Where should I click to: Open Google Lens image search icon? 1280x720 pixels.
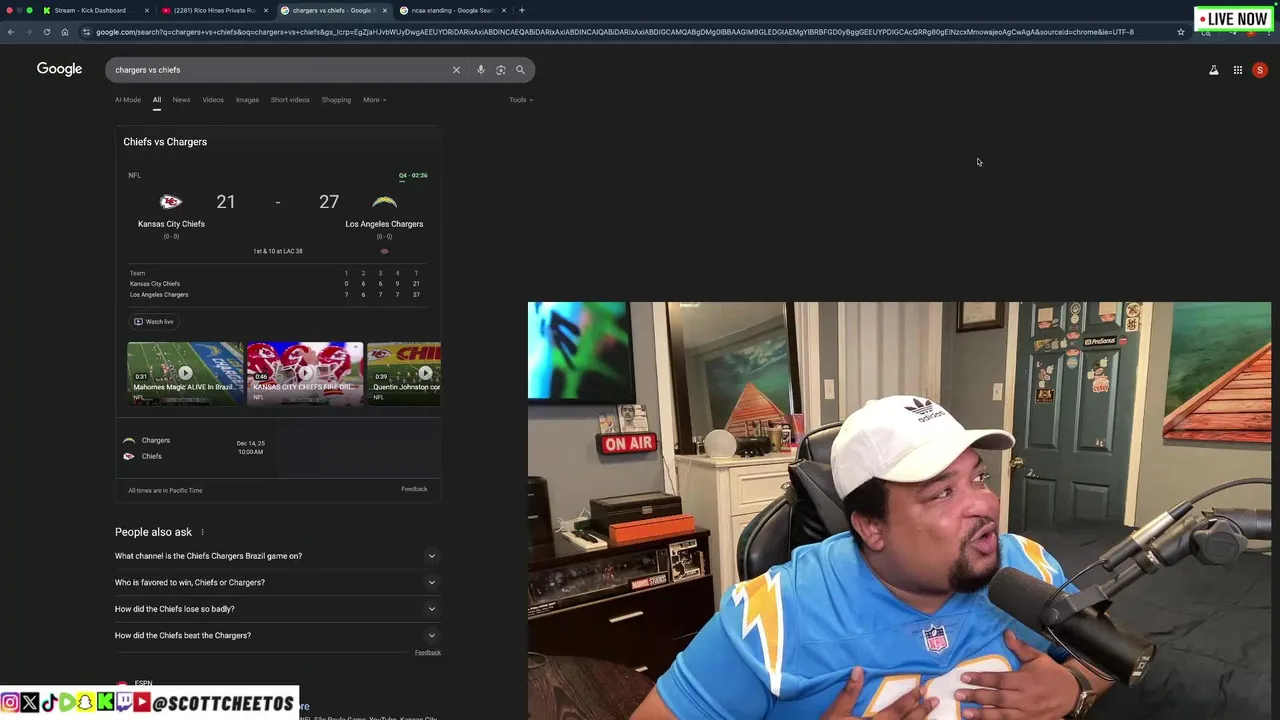(x=500, y=70)
